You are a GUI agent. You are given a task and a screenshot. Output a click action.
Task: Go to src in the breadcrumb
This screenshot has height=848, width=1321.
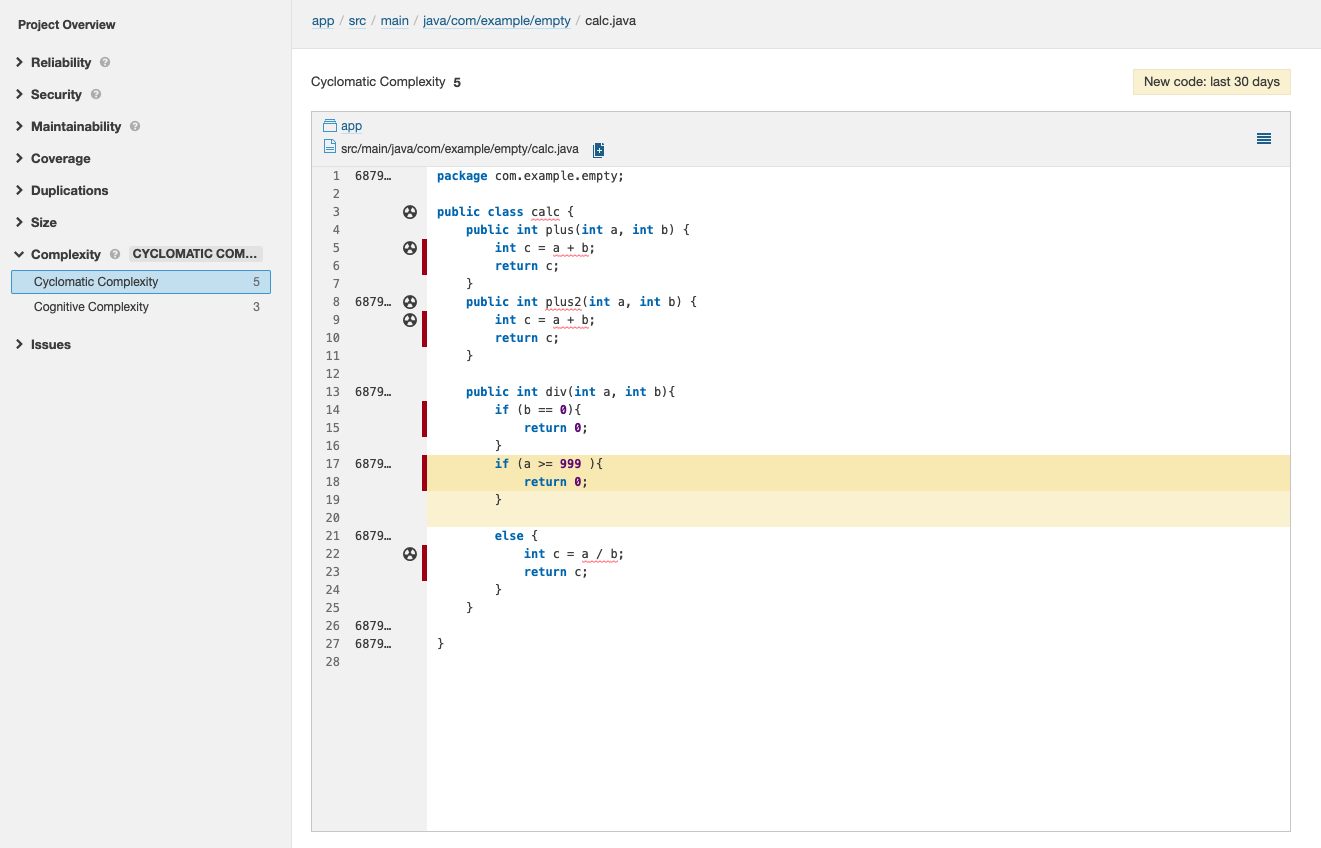(357, 20)
